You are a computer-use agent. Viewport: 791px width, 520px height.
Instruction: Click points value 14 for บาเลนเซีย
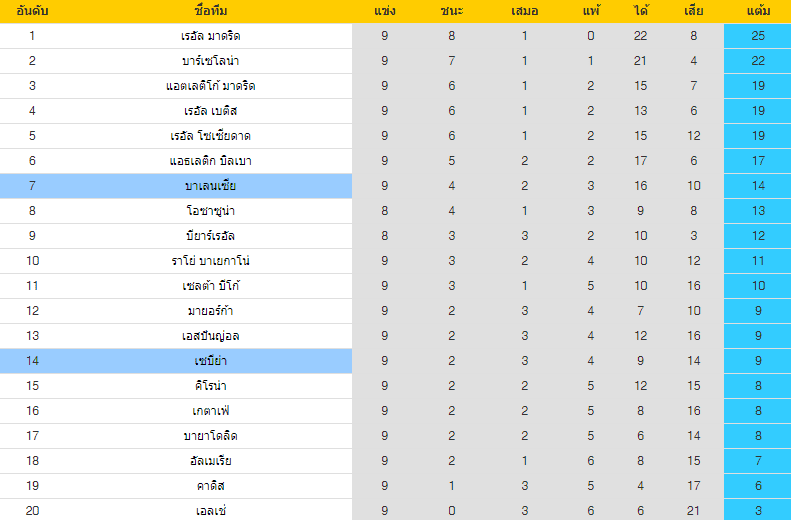758,186
